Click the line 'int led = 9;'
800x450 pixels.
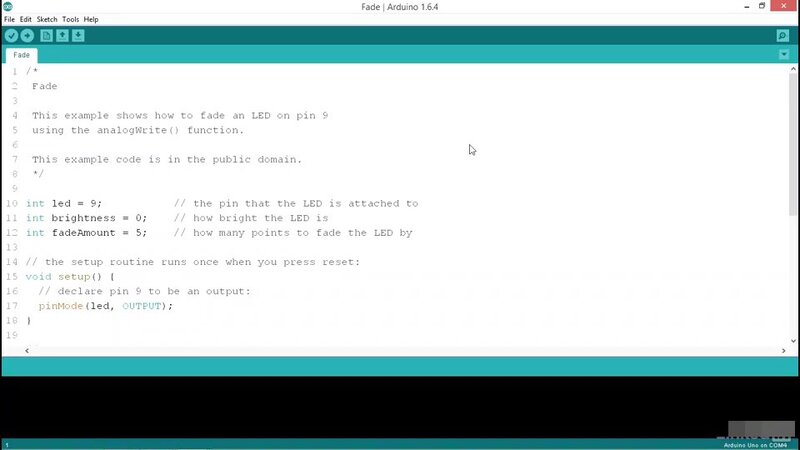(x=64, y=204)
